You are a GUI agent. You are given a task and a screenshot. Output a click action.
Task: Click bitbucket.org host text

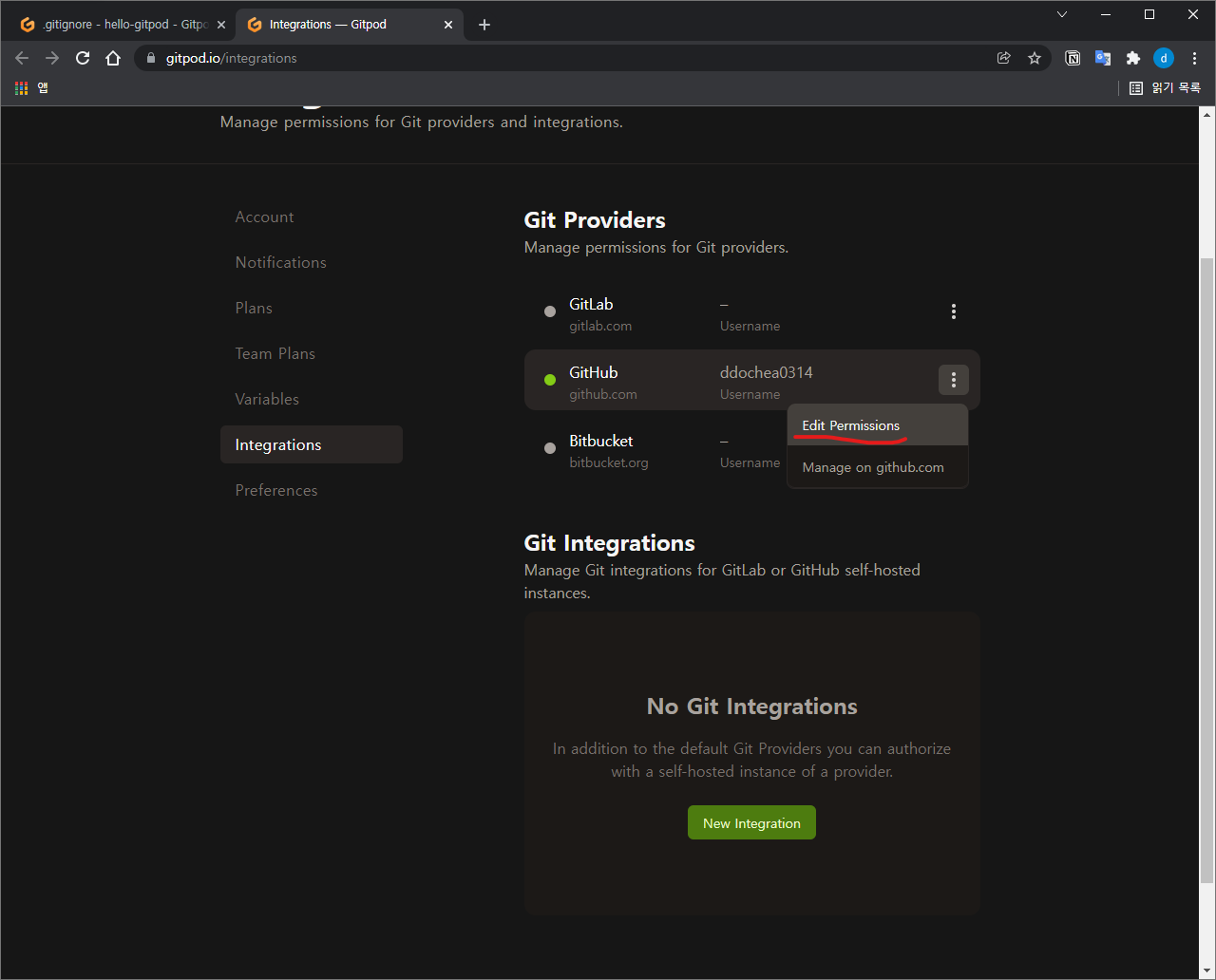click(609, 462)
